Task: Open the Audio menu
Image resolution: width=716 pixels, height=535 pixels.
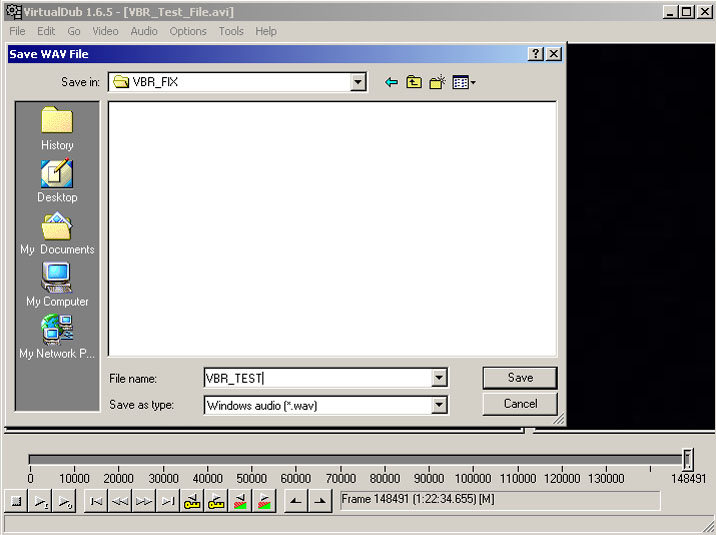Action: (x=144, y=31)
